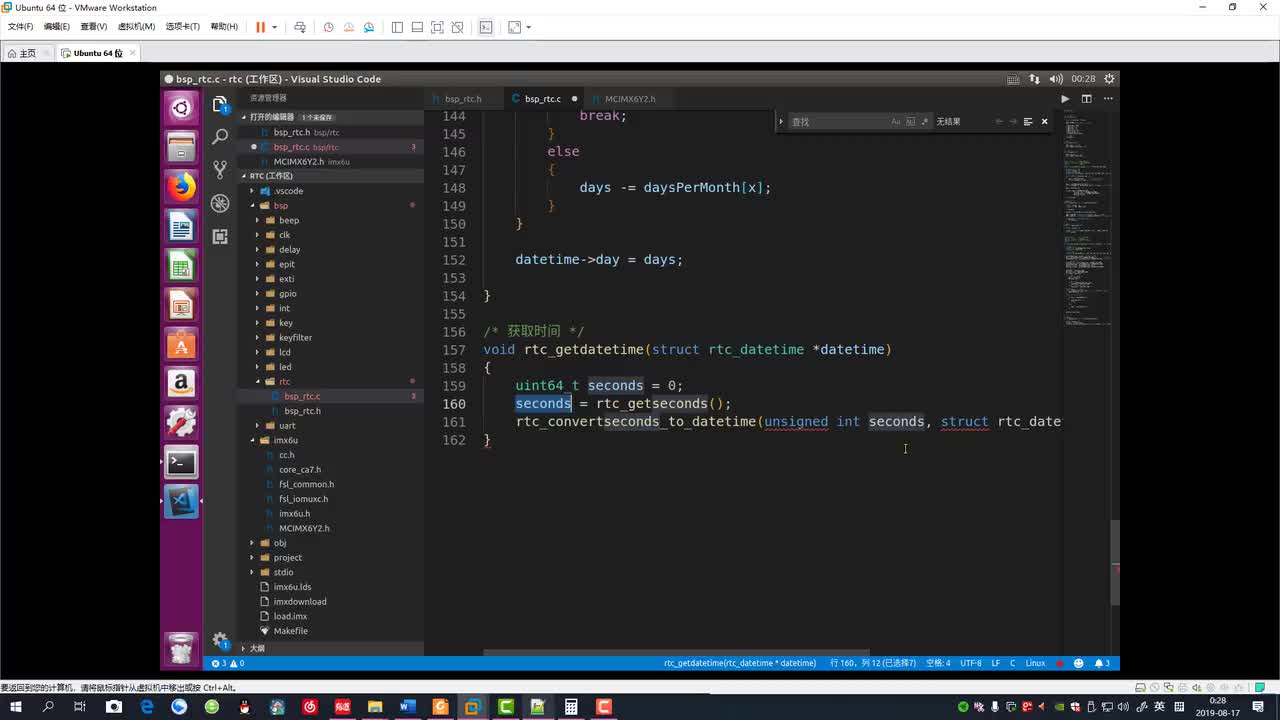This screenshot has height=720, width=1280.
Task: Open the editor More Actions menu
Action: pos(1106,99)
